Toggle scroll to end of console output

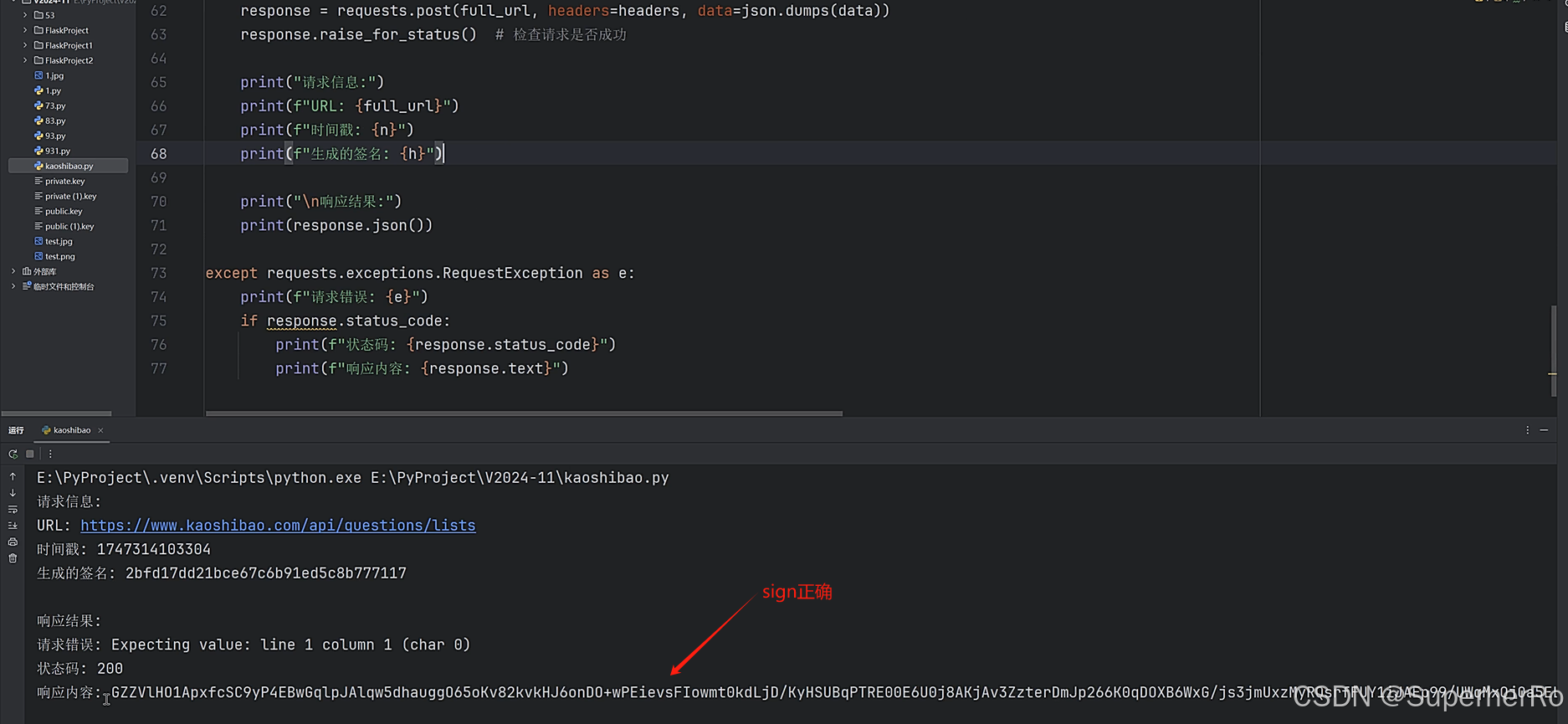click(x=13, y=526)
